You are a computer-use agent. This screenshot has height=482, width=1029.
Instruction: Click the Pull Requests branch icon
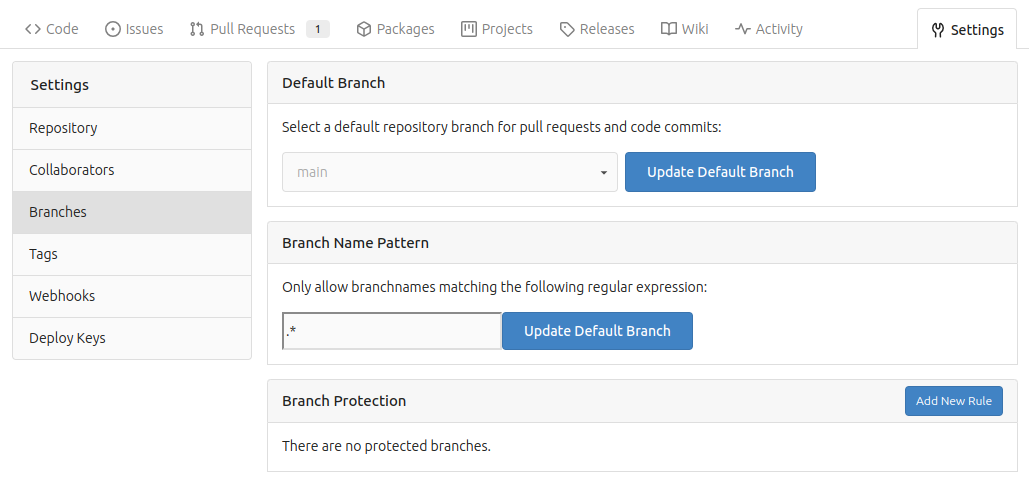pos(196,29)
